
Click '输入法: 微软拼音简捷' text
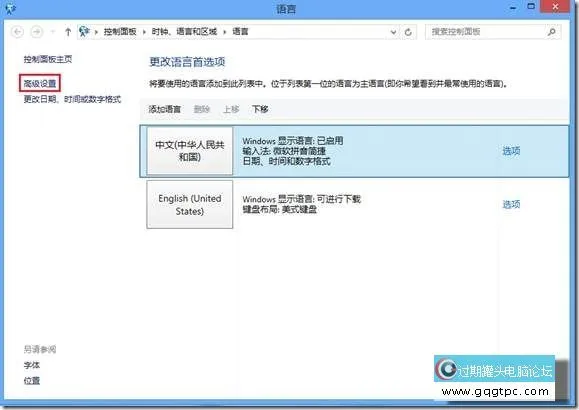[x=284, y=151]
